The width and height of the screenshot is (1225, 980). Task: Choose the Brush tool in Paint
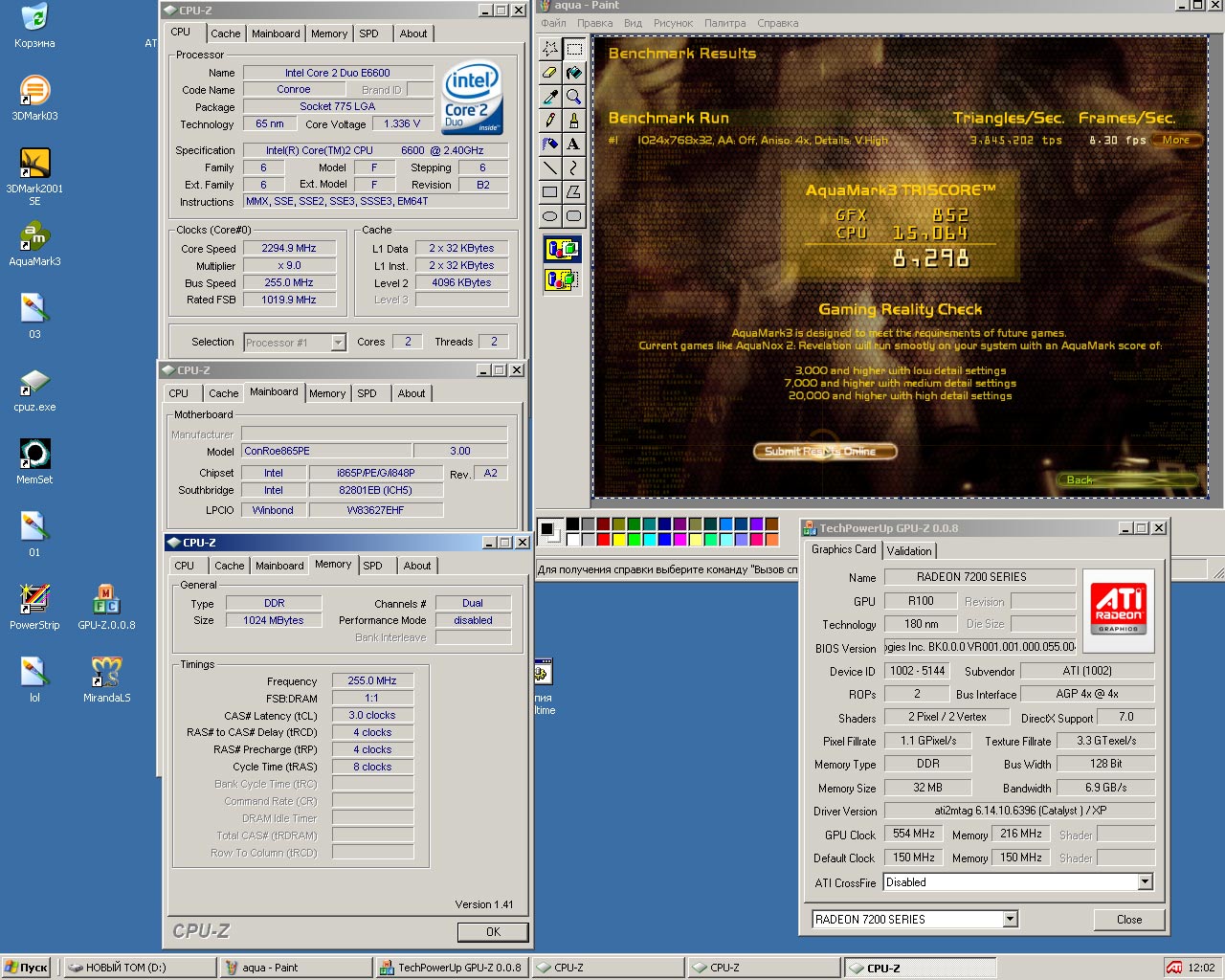click(574, 120)
